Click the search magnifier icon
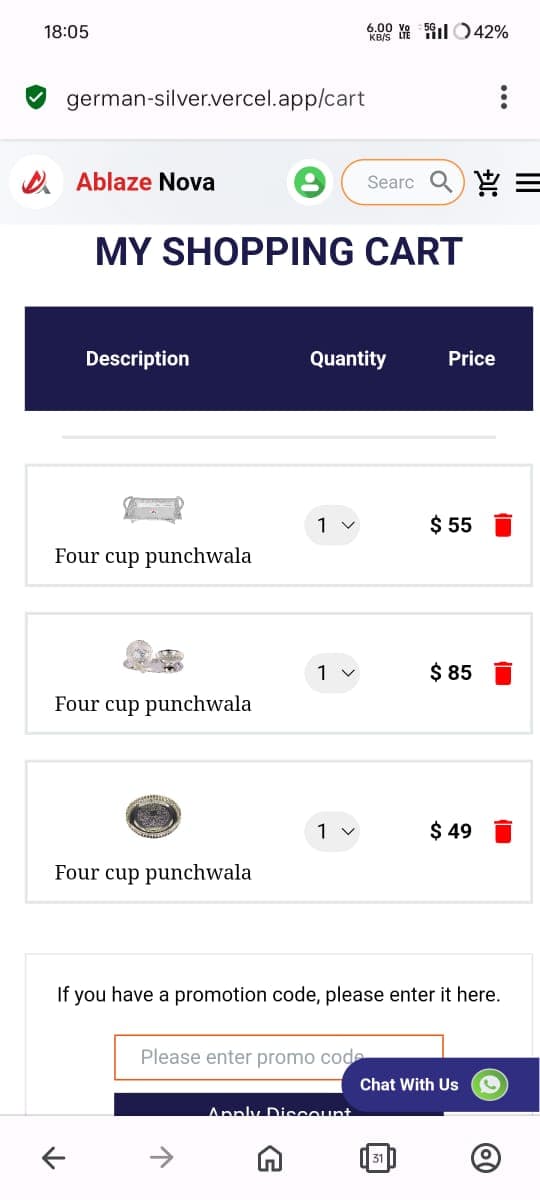Viewport: 540px width, 1200px height. (441, 181)
